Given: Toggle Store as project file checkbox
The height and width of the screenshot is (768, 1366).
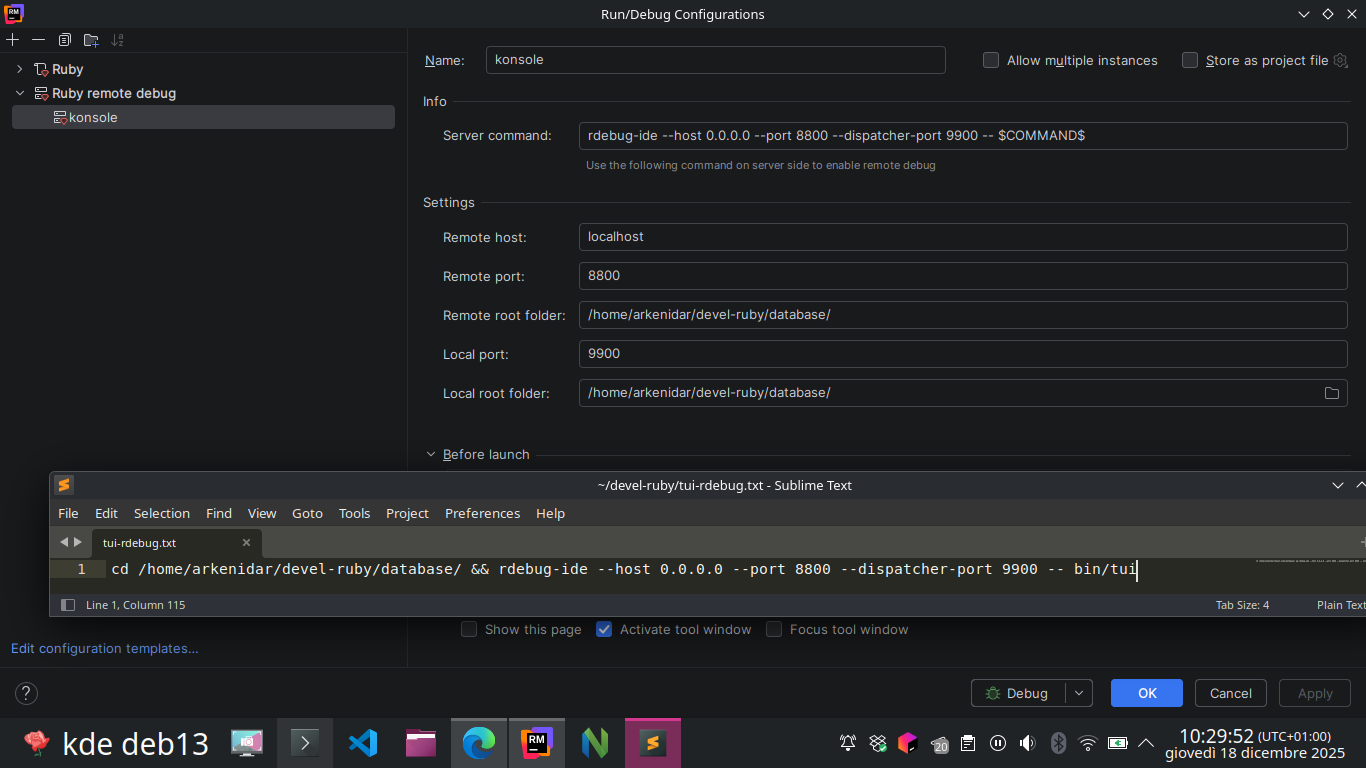Looking at the screenshot, I should pyautogui.click(x=1190, y=60).
